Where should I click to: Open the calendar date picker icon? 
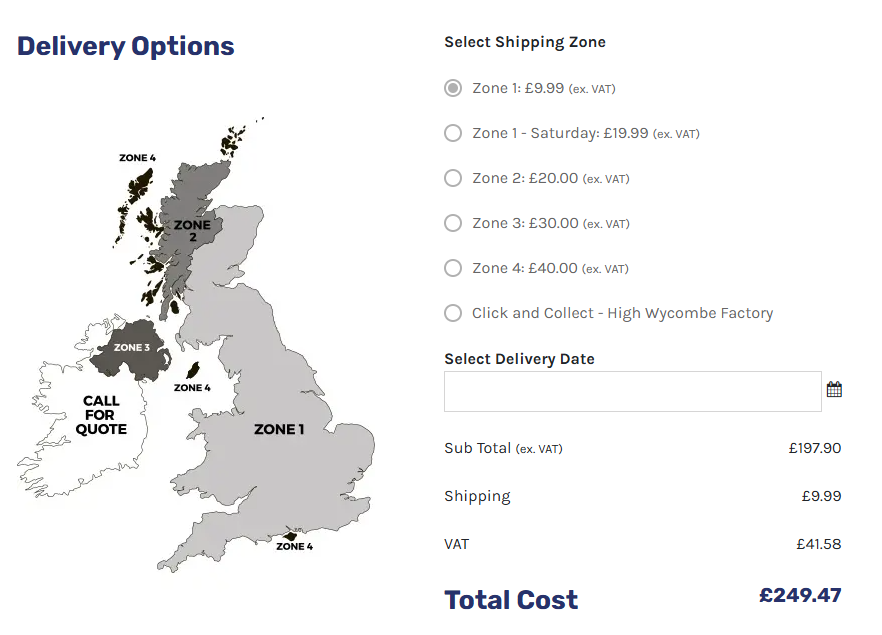[x=834, y=389]
